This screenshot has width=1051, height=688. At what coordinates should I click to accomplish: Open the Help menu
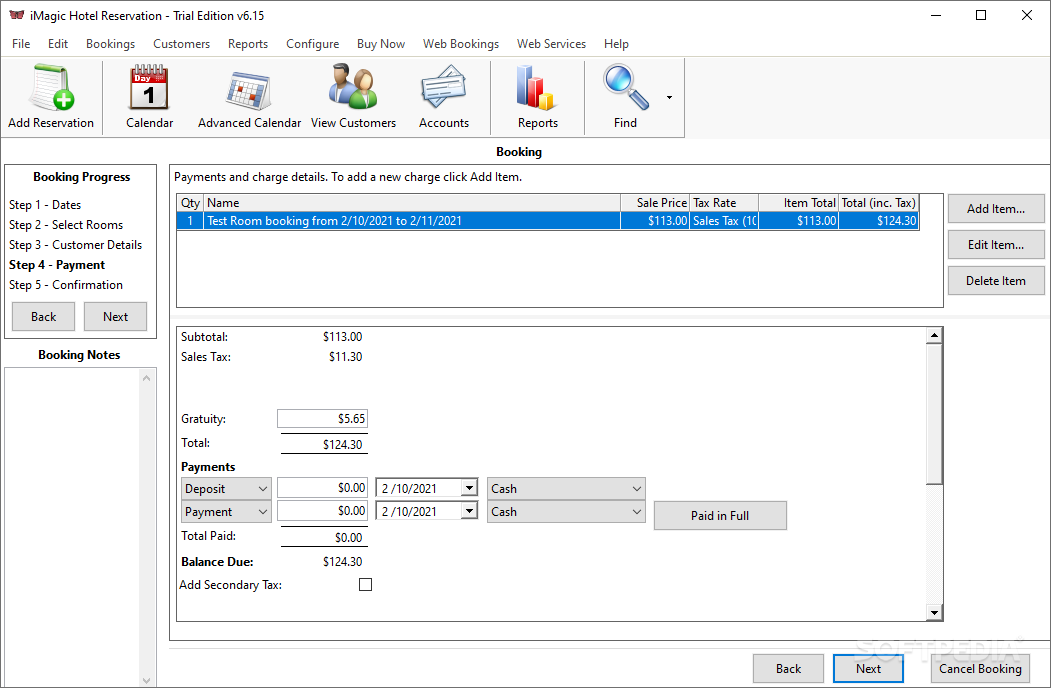click(x=616, y=44)
